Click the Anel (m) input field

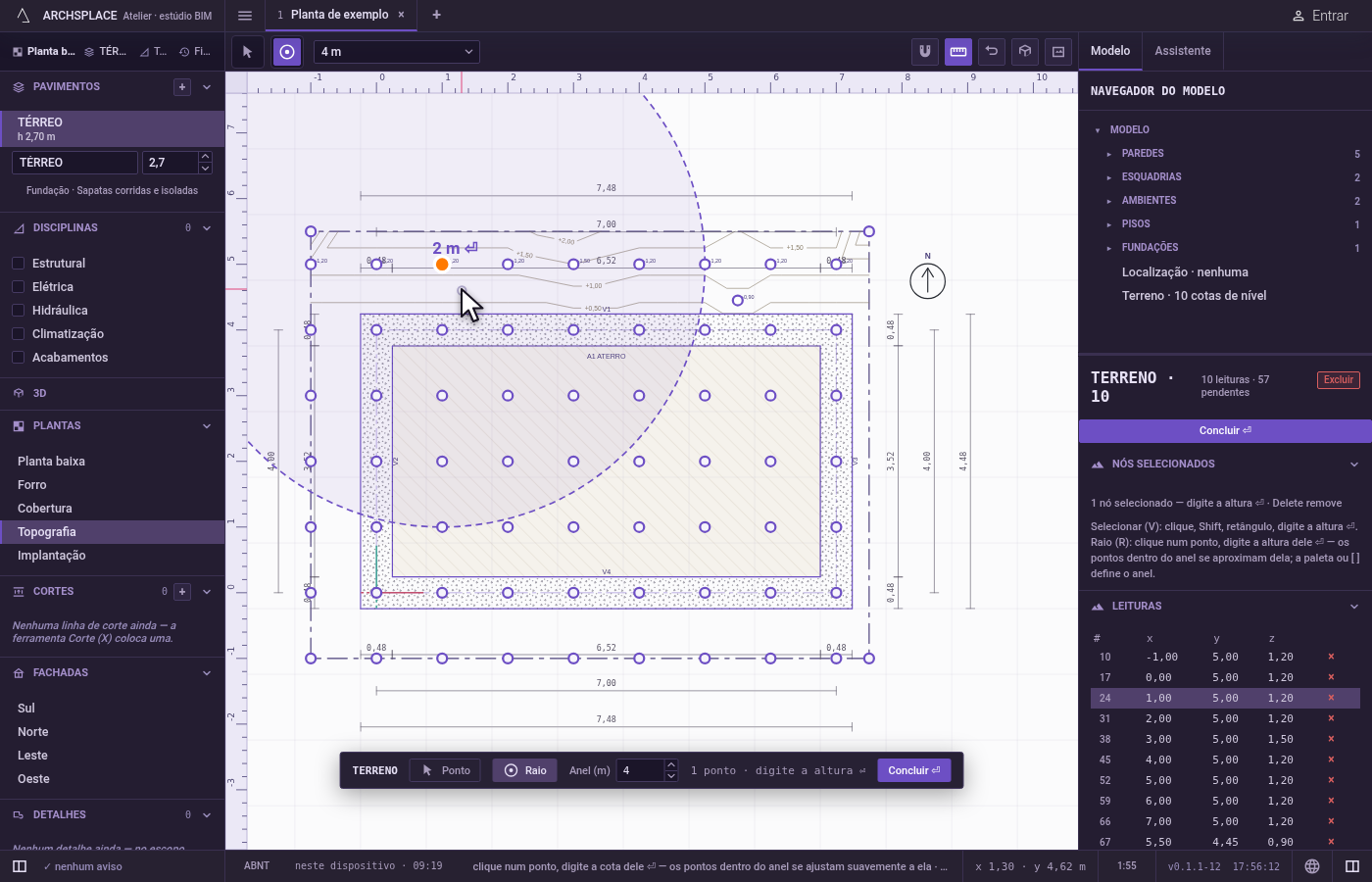pyautogui.click(x=641, y=770)
